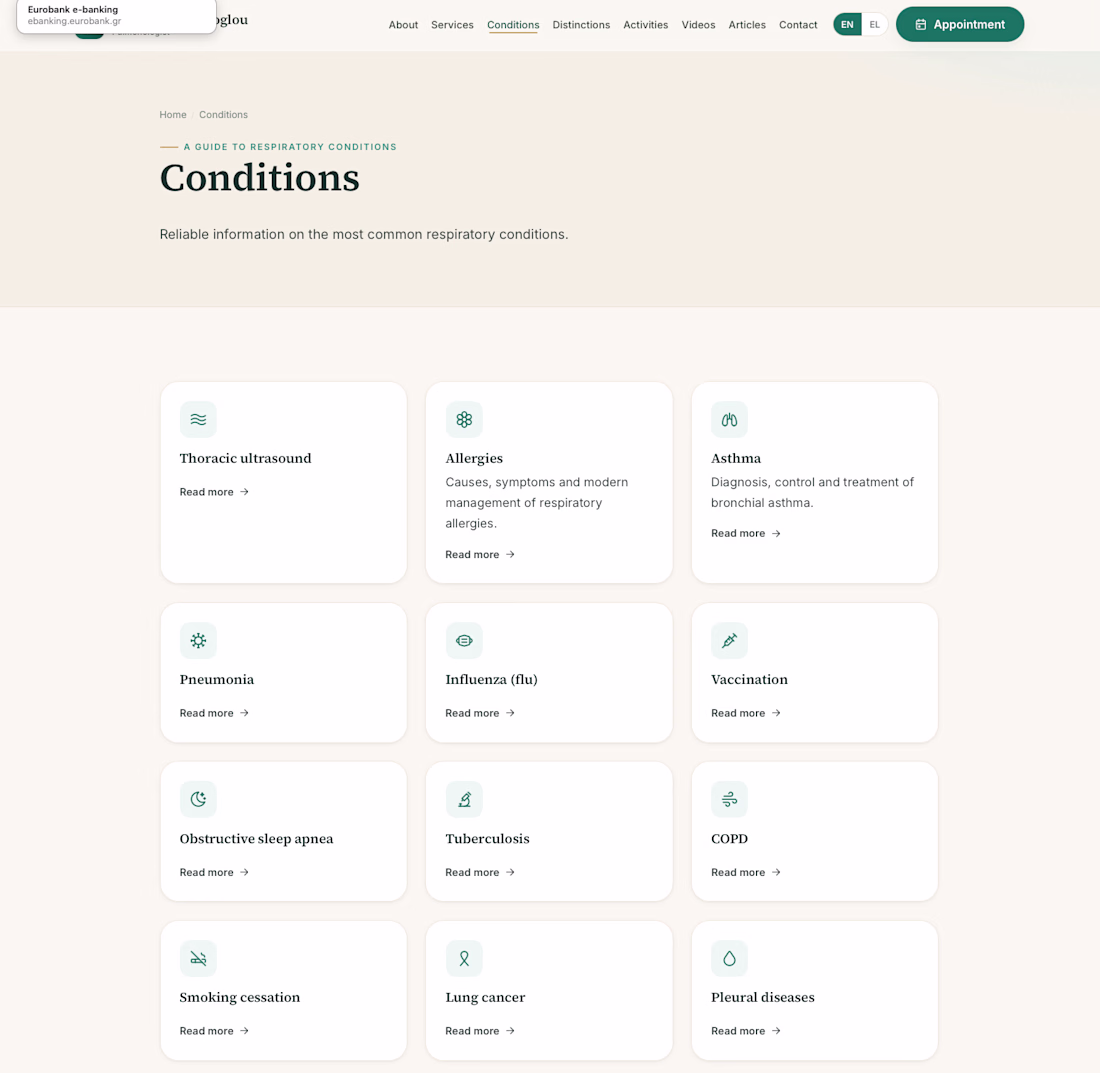Click the Lung cancer card title
Screen dimensions: 1100x1073
[x=485, y=997]
